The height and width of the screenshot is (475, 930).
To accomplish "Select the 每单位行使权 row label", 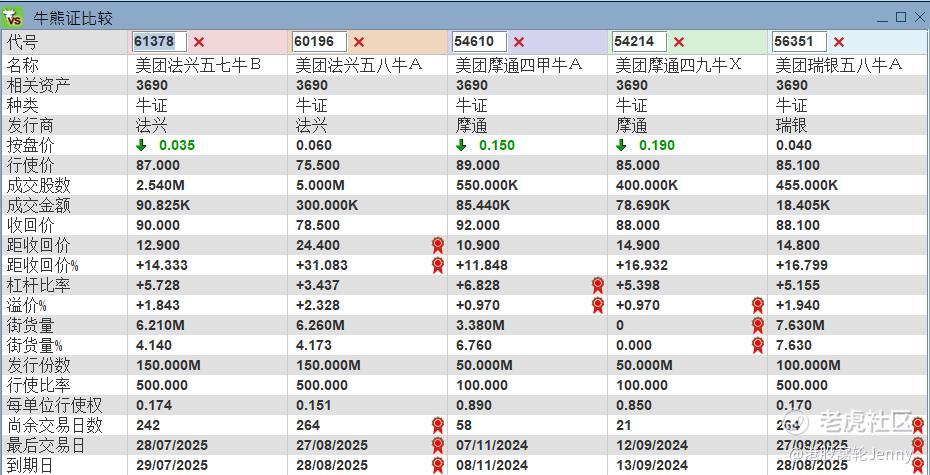I will (x=54, y=406).
